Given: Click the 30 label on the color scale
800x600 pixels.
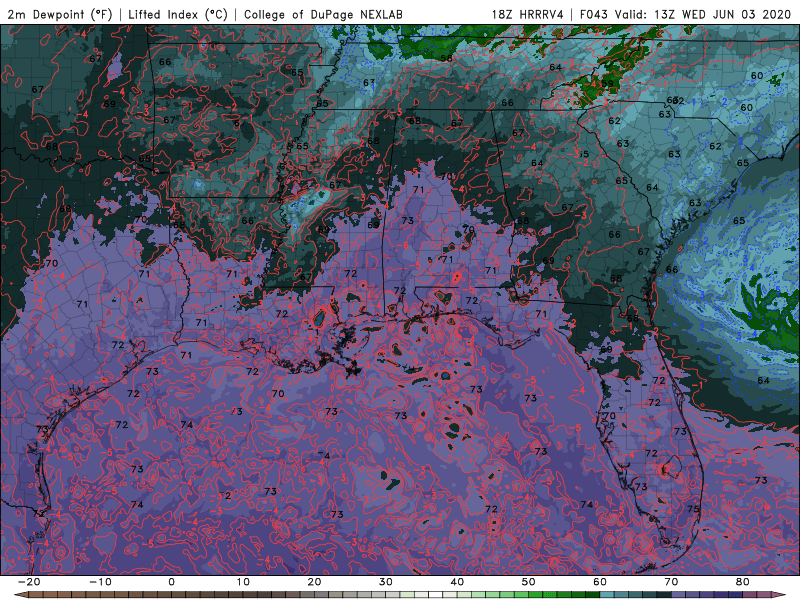Looking at the screenshot, I should coord(386,582).
